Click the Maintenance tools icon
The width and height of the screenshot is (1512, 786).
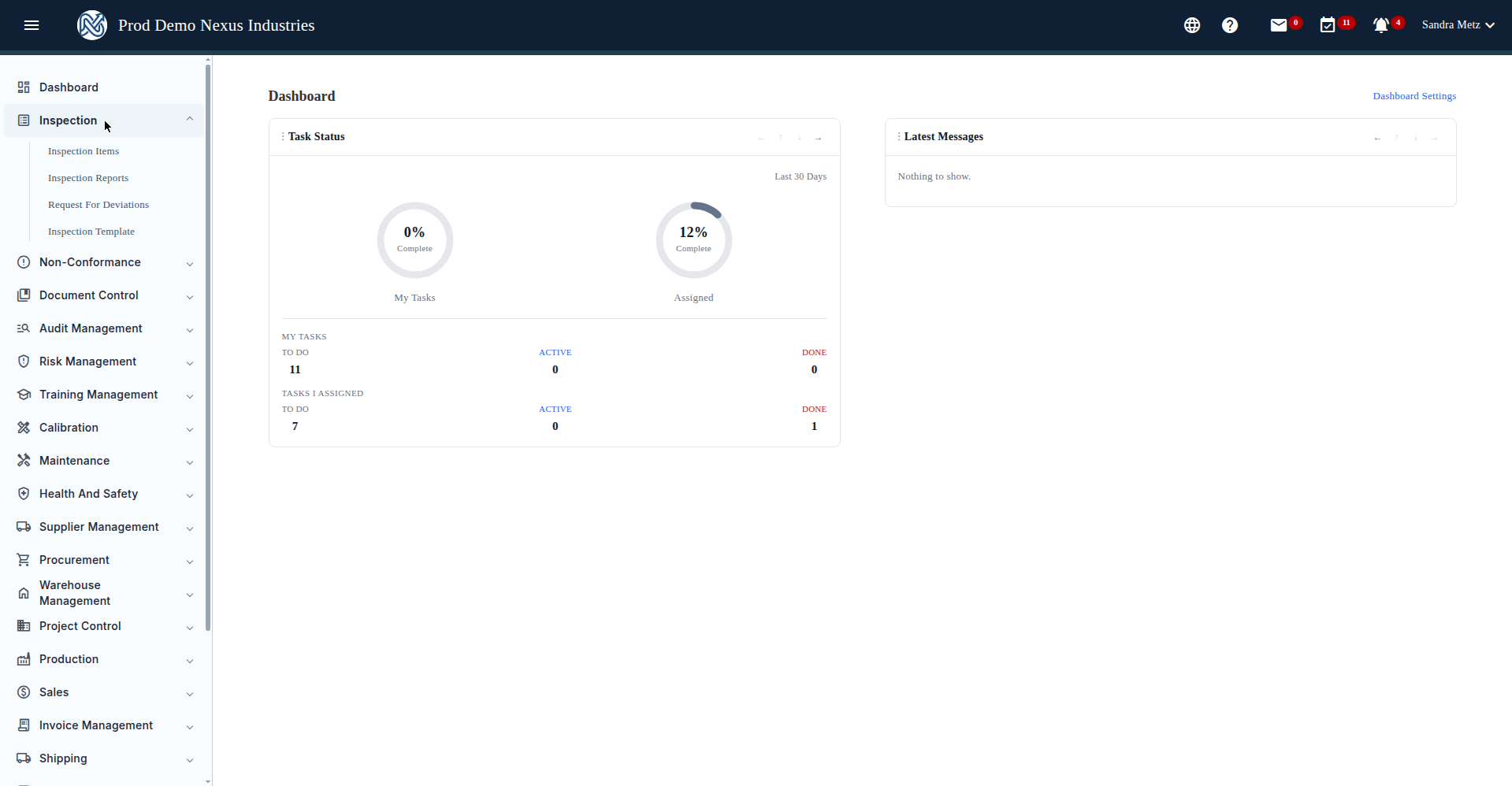(x=24, y=461)
